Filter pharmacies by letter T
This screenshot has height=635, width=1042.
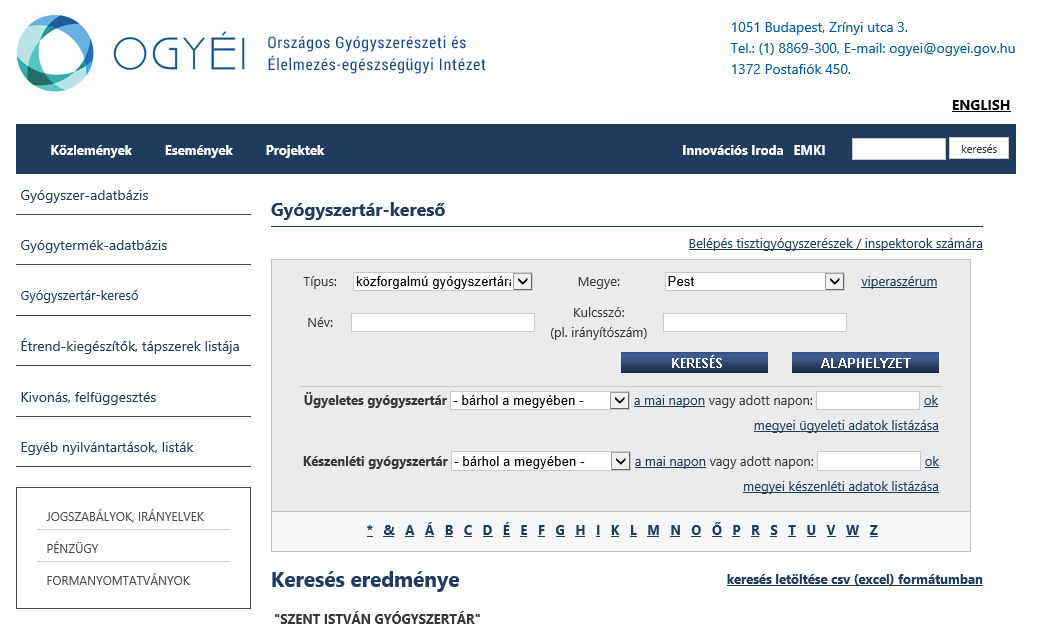click(792, 530)
